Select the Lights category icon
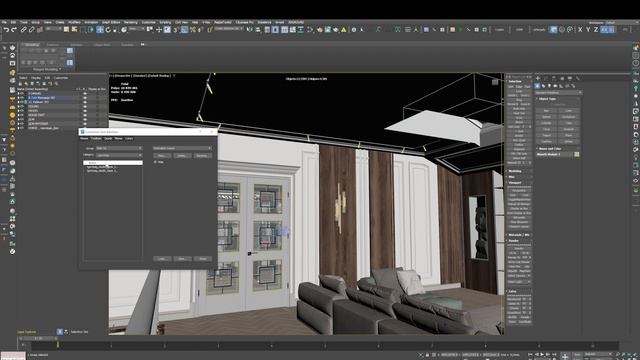This screenshot has height=360, width=640. click(549, 86)
